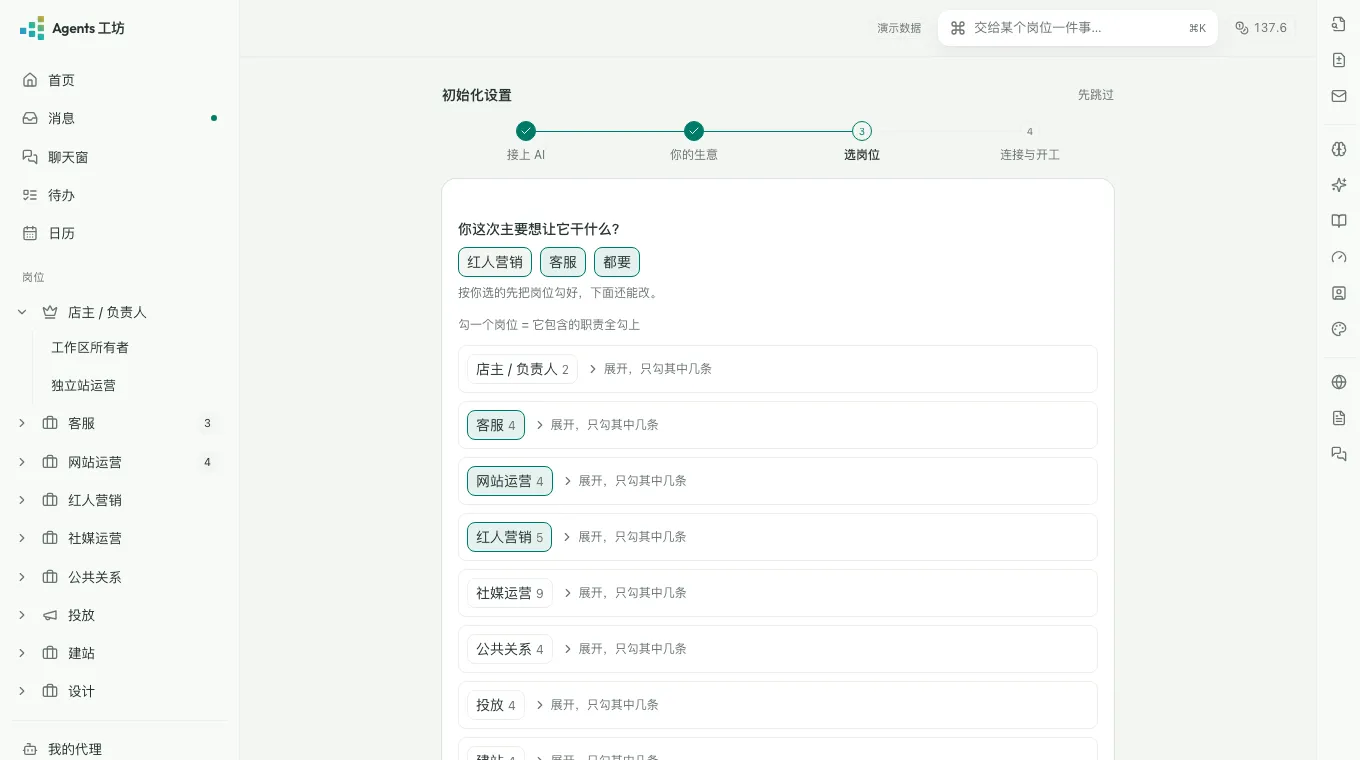Expand the 建站 group in sidebar
This screenshot has width=1360, height=760.
pos(22,653)
